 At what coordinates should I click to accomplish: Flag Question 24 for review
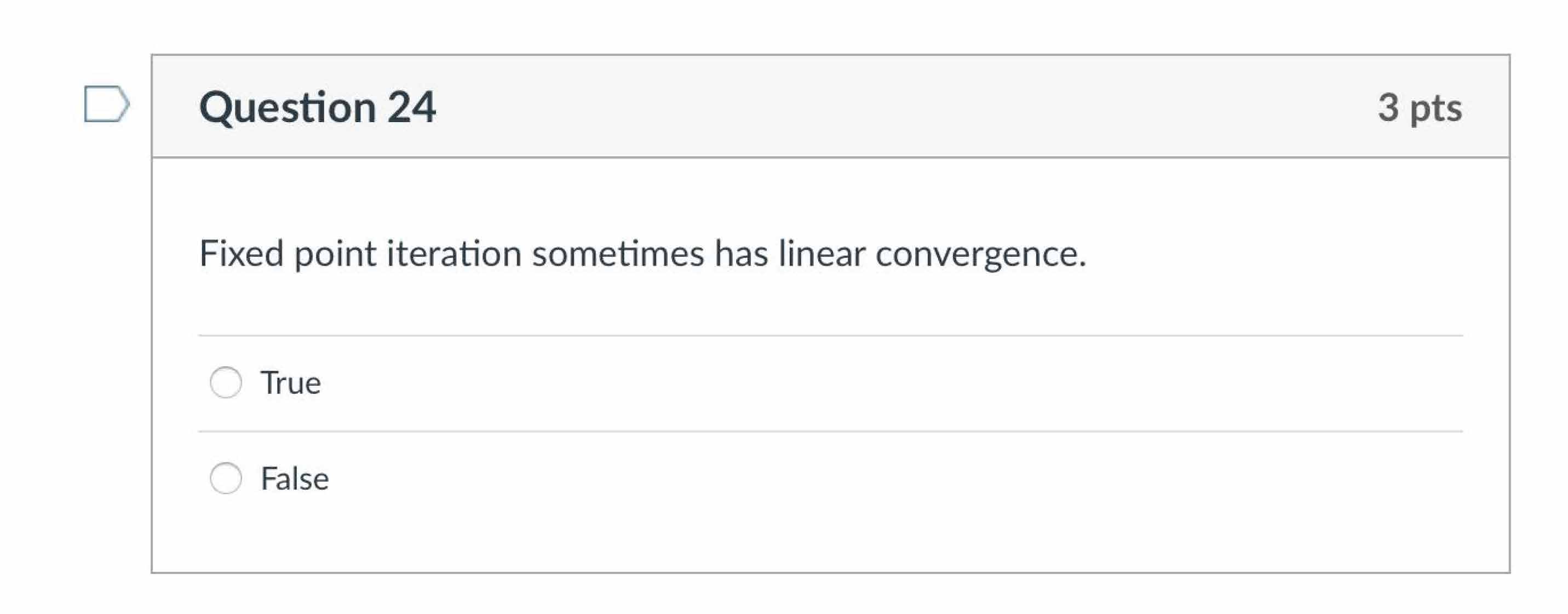[x=106, y=104]
